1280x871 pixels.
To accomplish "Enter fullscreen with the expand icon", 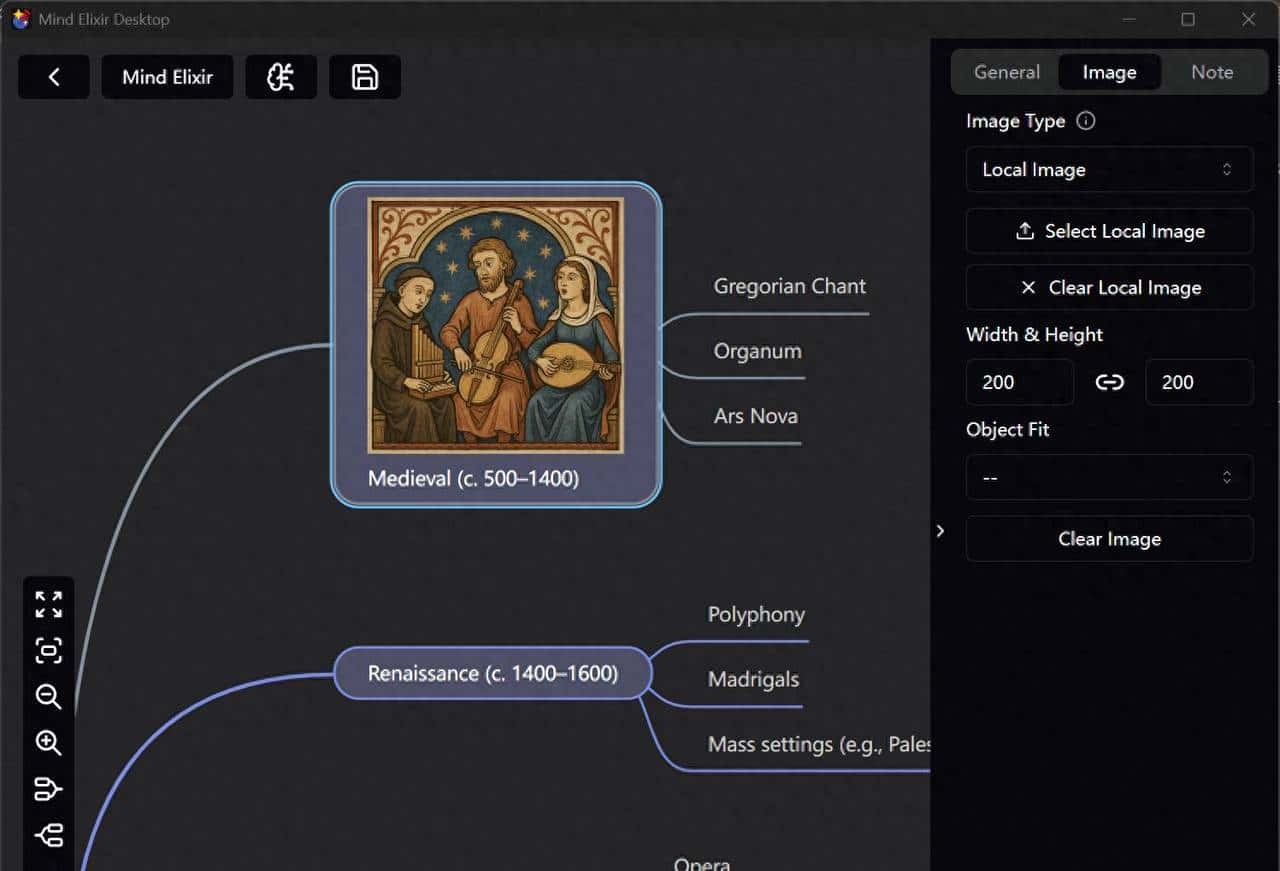I will click(x=48, y=604).
